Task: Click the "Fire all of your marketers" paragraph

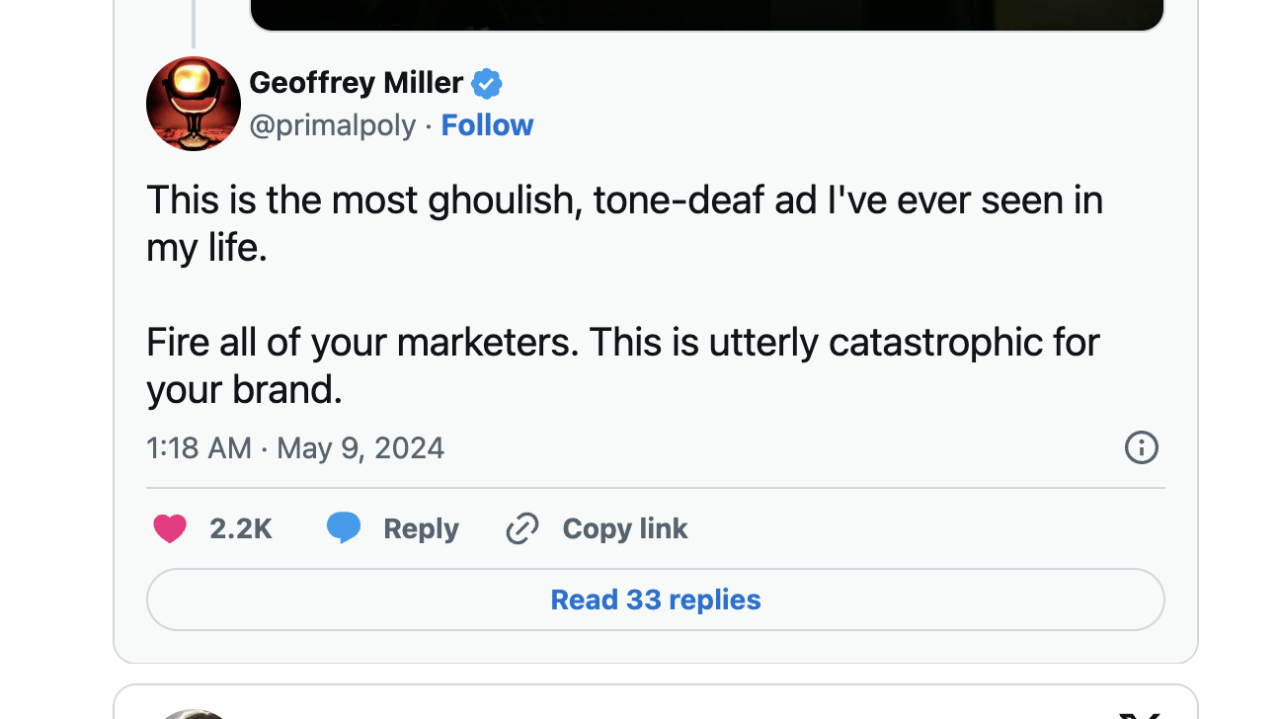Action: coord(622,365)
